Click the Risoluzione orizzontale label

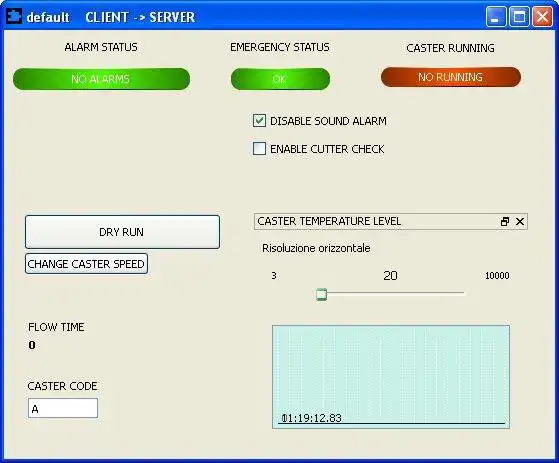click(x=316, y=248)
